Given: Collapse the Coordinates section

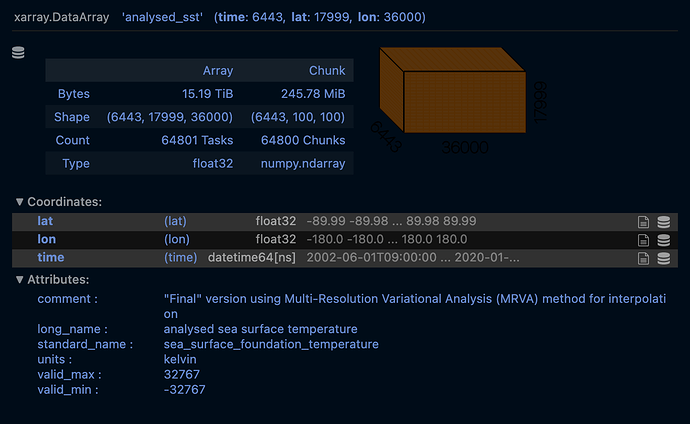Looking at the screenshot, I should pos(59,201).
